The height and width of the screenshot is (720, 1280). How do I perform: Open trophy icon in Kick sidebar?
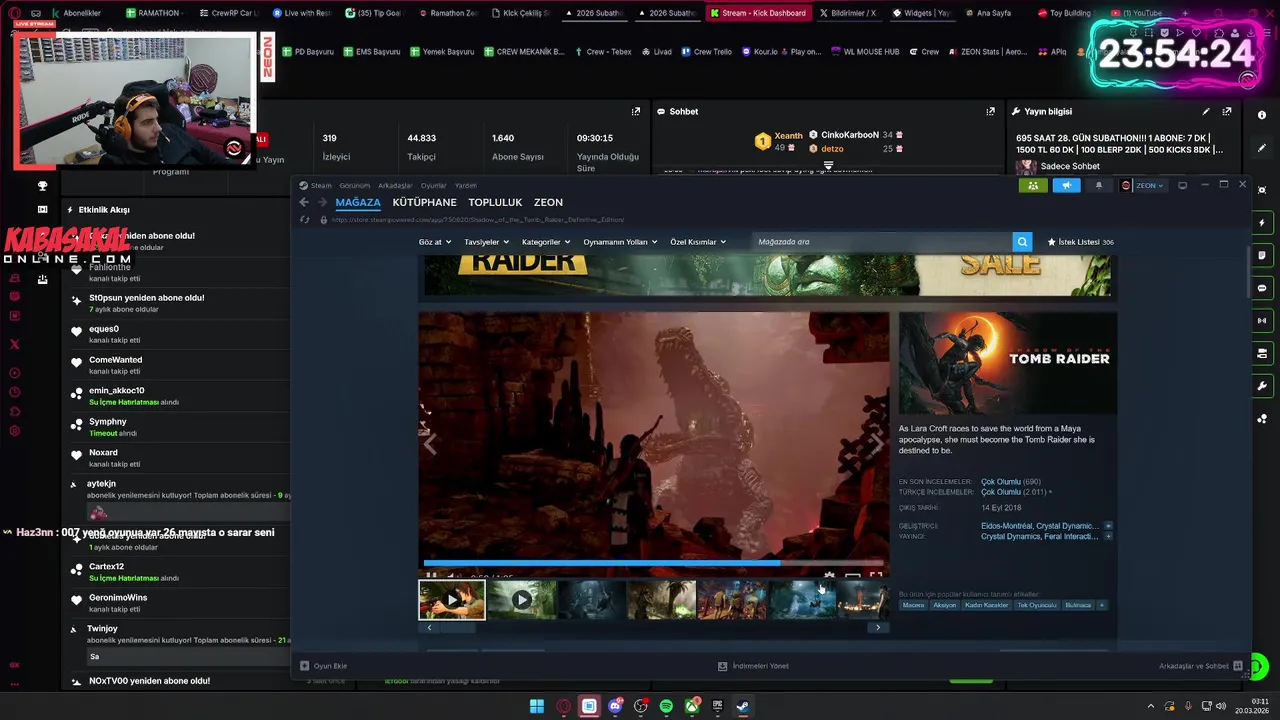coord(42,186)
